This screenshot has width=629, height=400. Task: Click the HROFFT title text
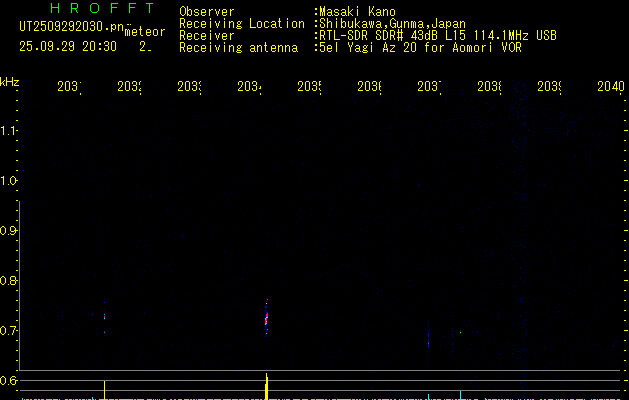102,8
